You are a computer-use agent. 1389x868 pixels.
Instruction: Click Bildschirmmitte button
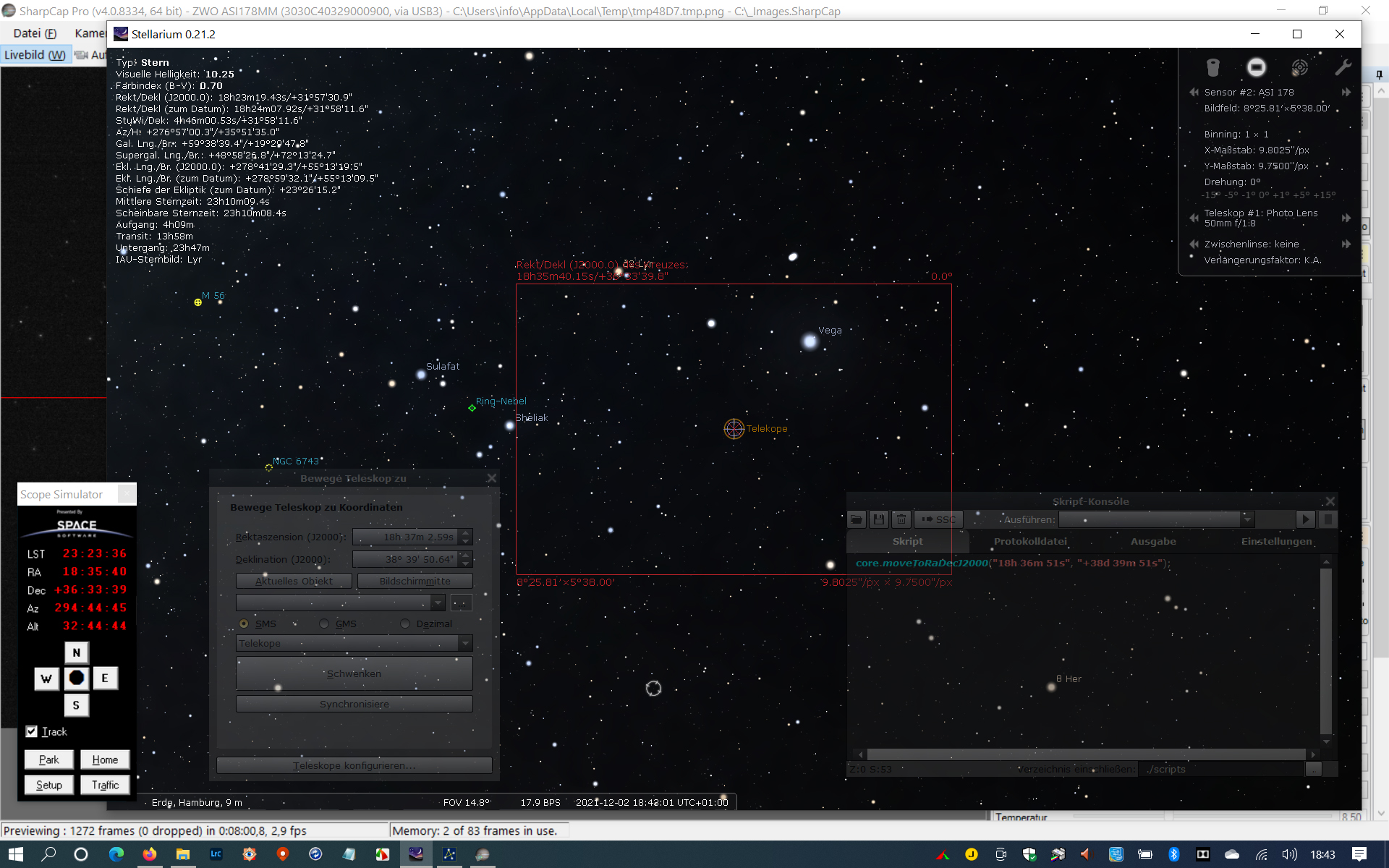(x=415, y=581)
